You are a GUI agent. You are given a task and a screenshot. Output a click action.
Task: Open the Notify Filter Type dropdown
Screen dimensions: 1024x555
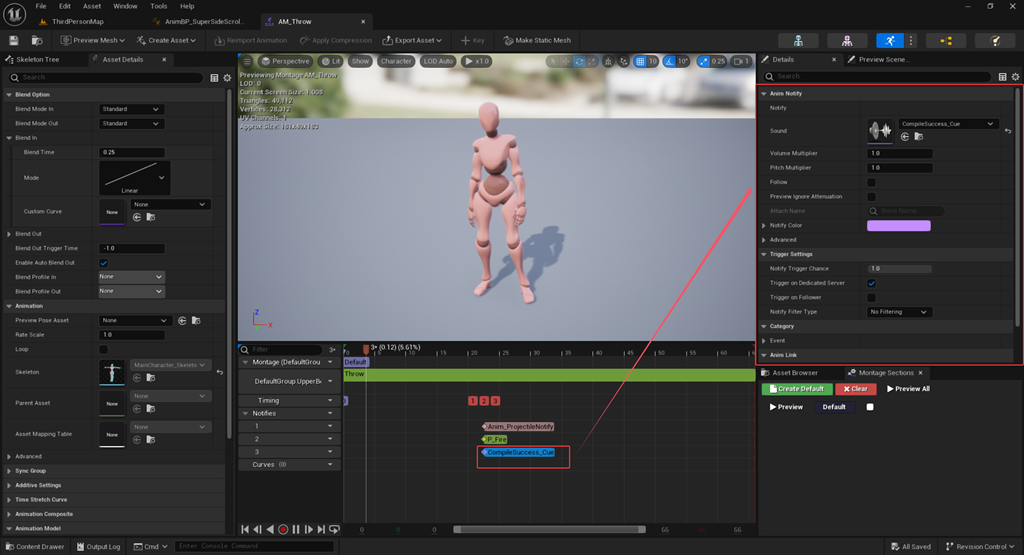pos(899,312)
